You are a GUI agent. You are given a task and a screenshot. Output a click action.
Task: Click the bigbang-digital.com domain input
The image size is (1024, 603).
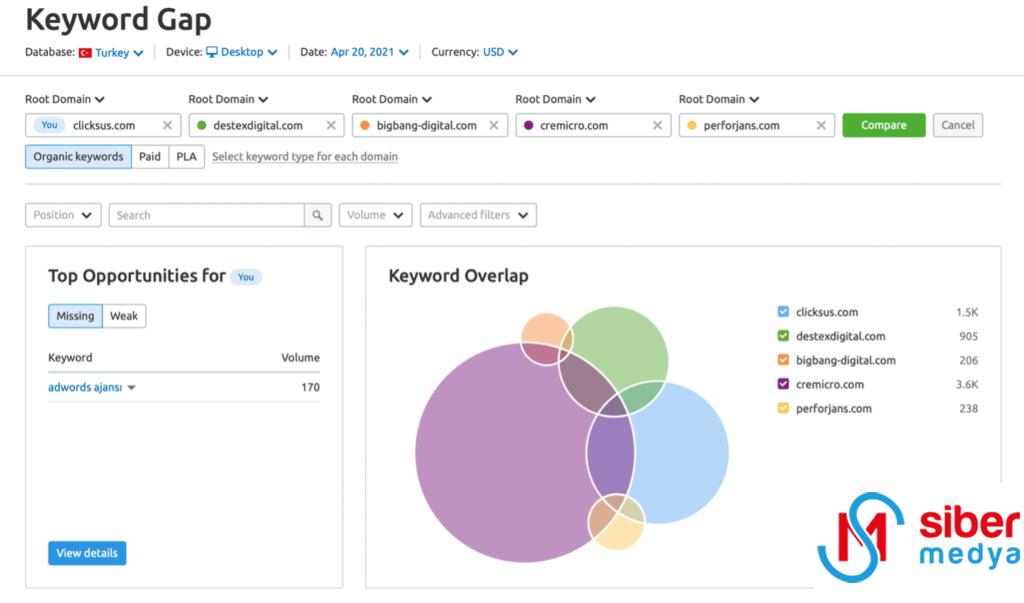pyautogui.click(x=430, y=125)
